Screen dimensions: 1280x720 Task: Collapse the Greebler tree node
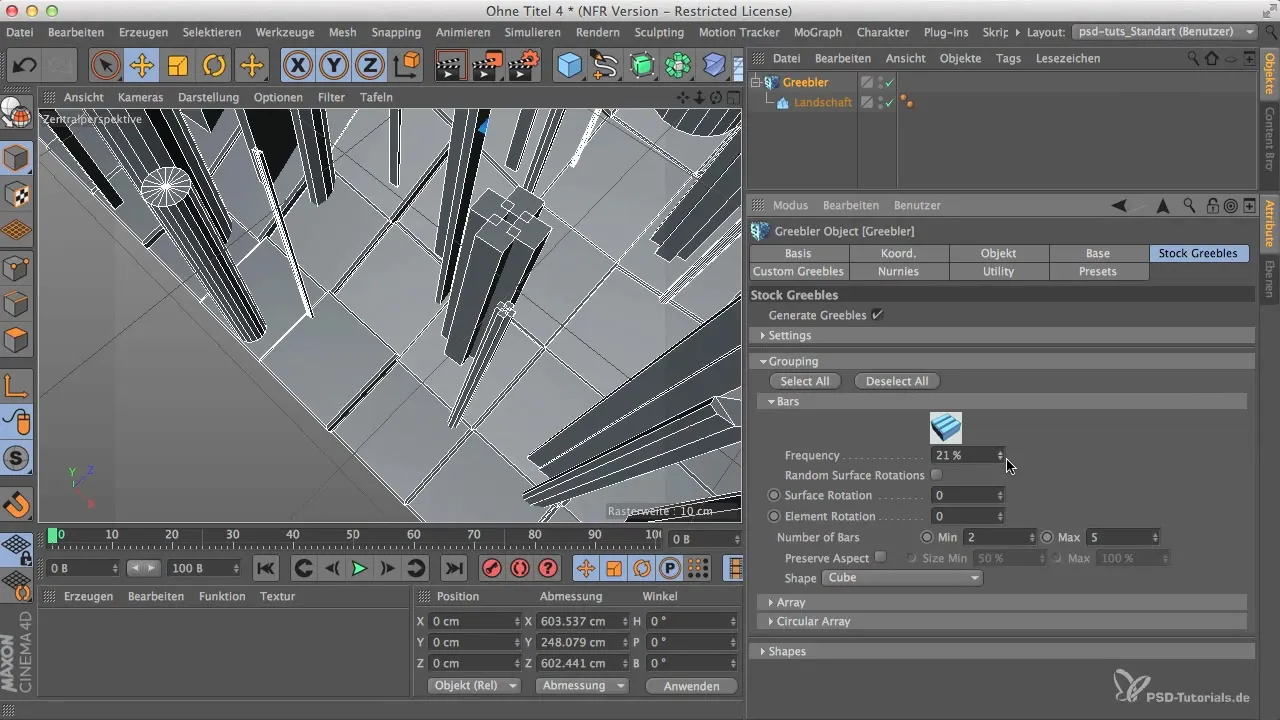coord(757,82)
